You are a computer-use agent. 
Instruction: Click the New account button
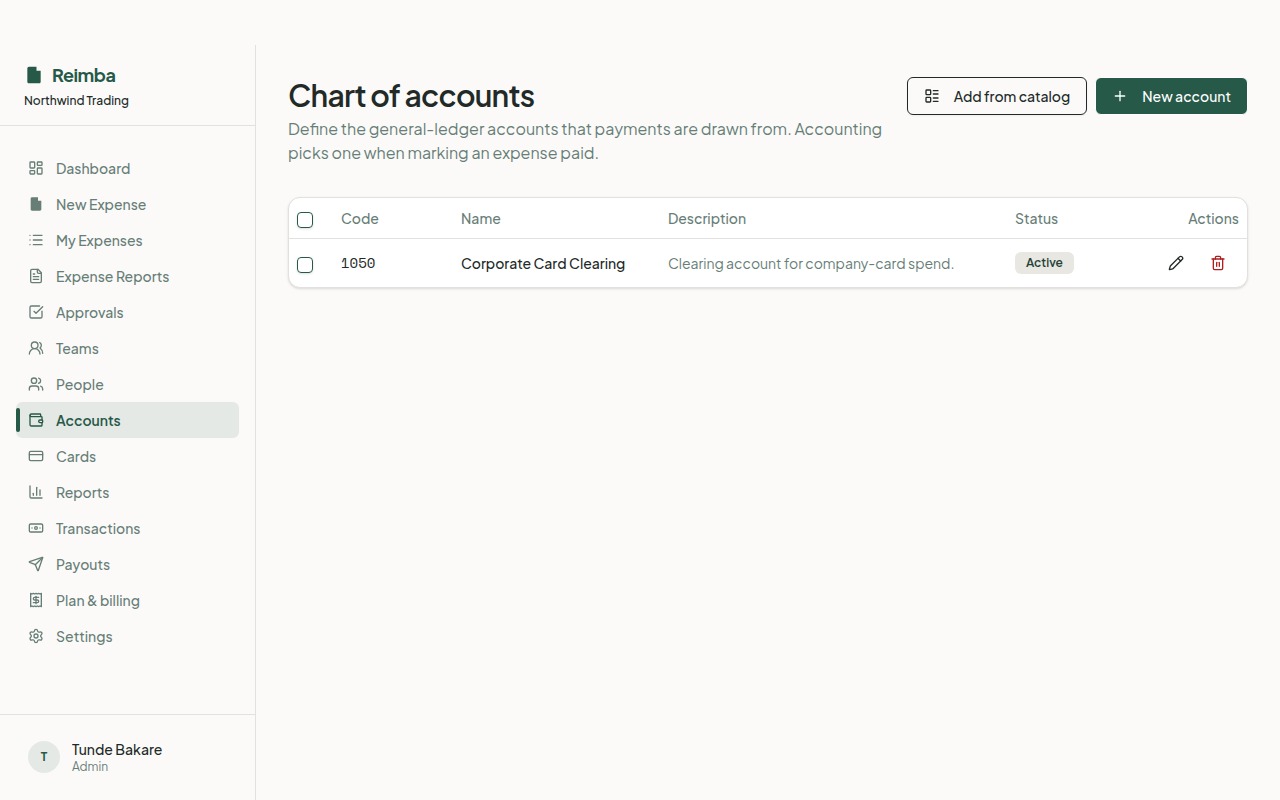[x=1171, y=96]
